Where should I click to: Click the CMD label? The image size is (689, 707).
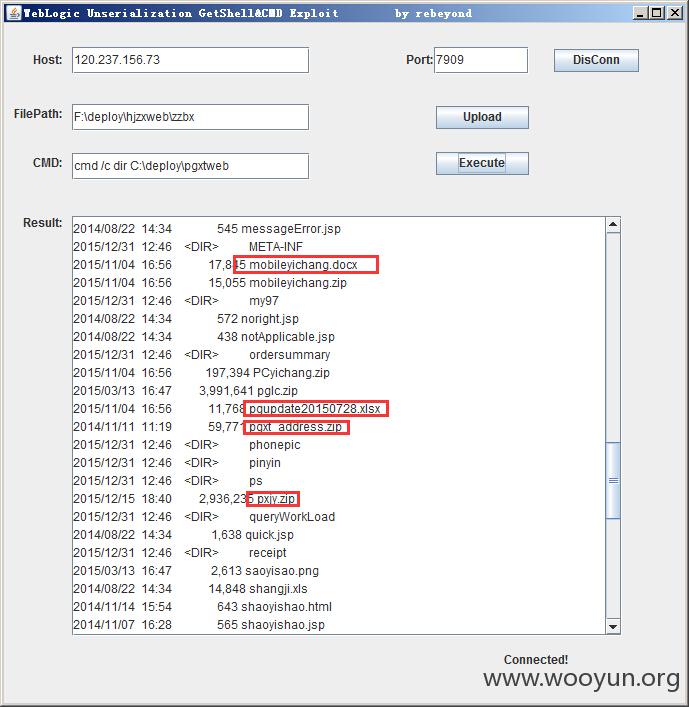(x=47, y=163)
